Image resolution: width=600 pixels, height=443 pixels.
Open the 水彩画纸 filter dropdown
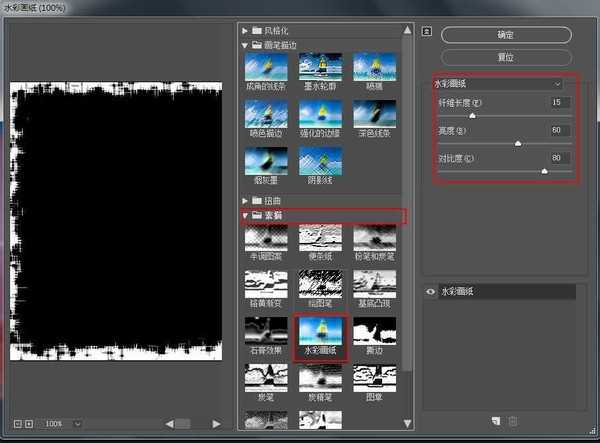499,85
